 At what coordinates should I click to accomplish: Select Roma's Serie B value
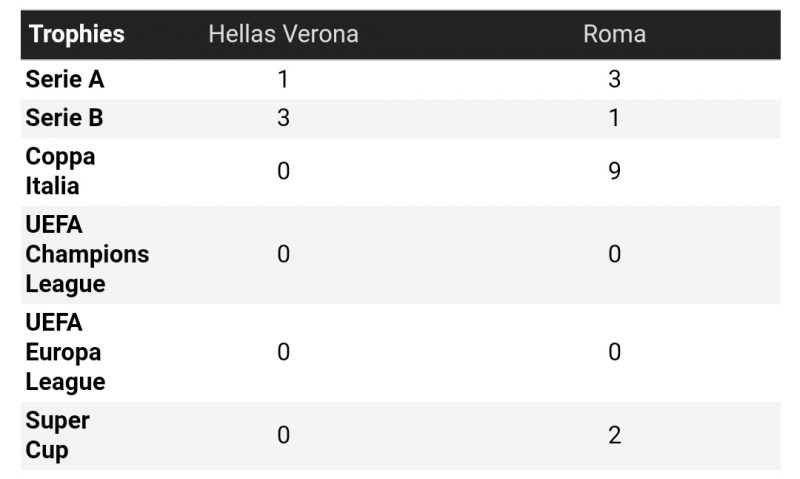(x=614, y=118)
